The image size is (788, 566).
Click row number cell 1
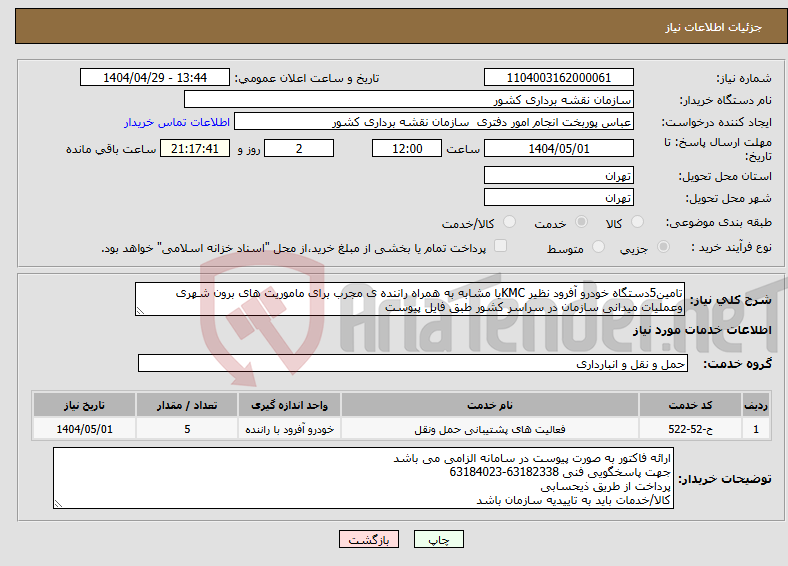coord(756,429)
